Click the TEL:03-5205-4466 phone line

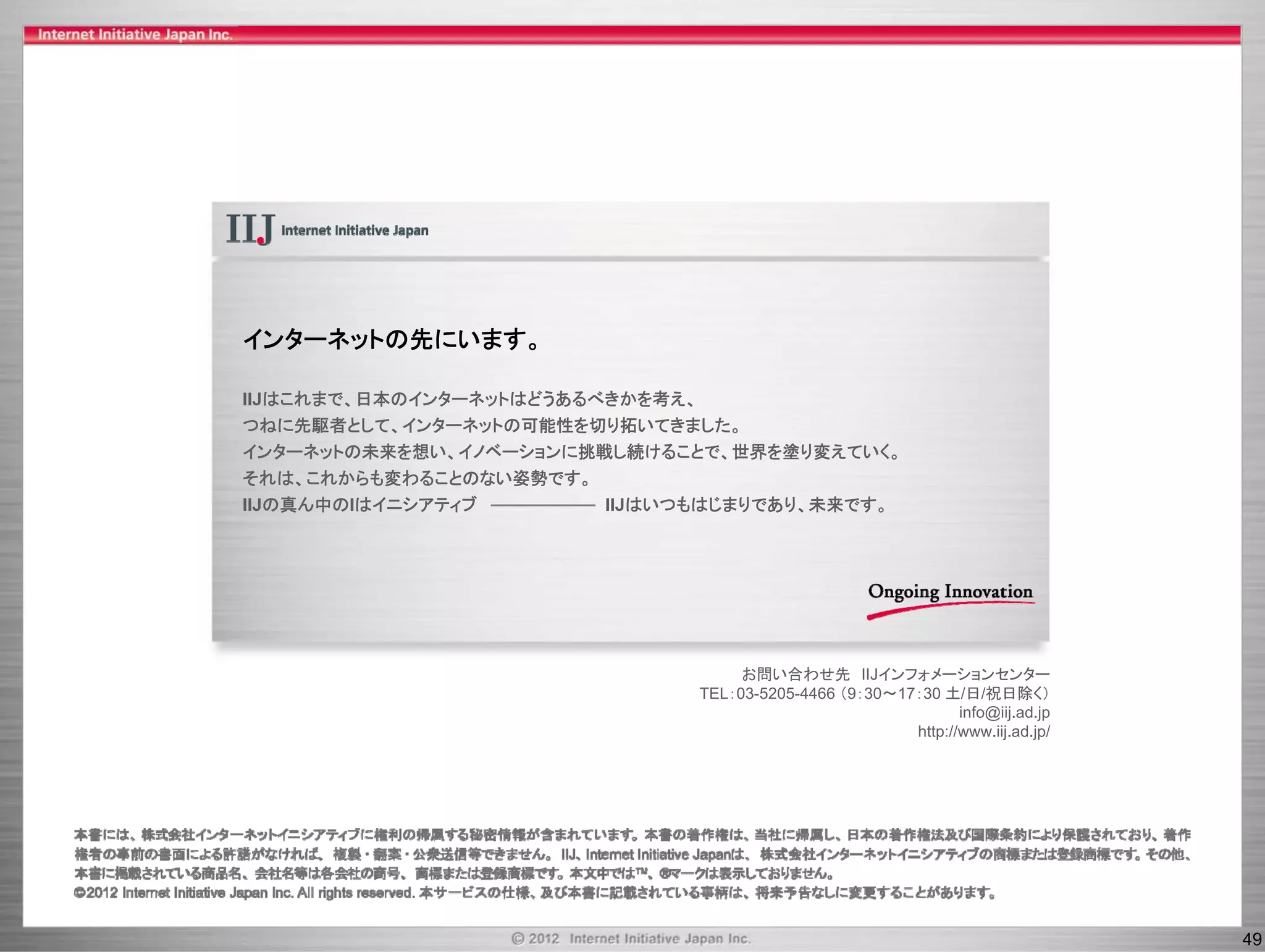[875, 693]
